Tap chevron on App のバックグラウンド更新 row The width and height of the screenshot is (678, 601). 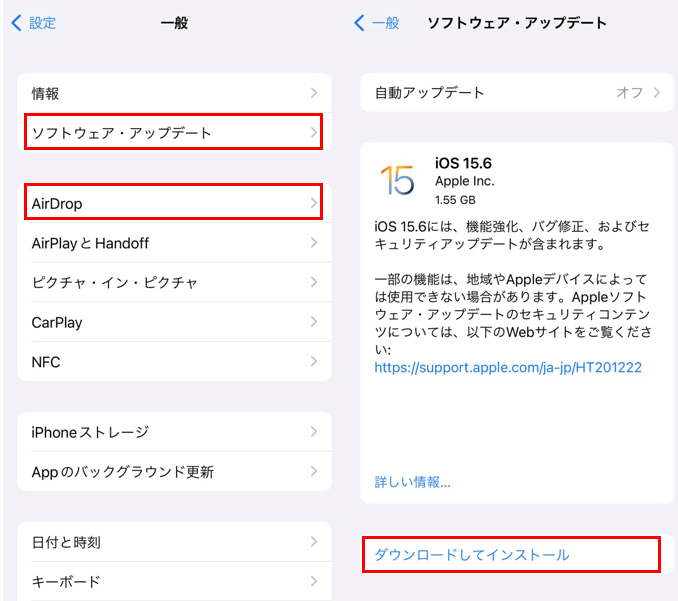coord(314,471)
